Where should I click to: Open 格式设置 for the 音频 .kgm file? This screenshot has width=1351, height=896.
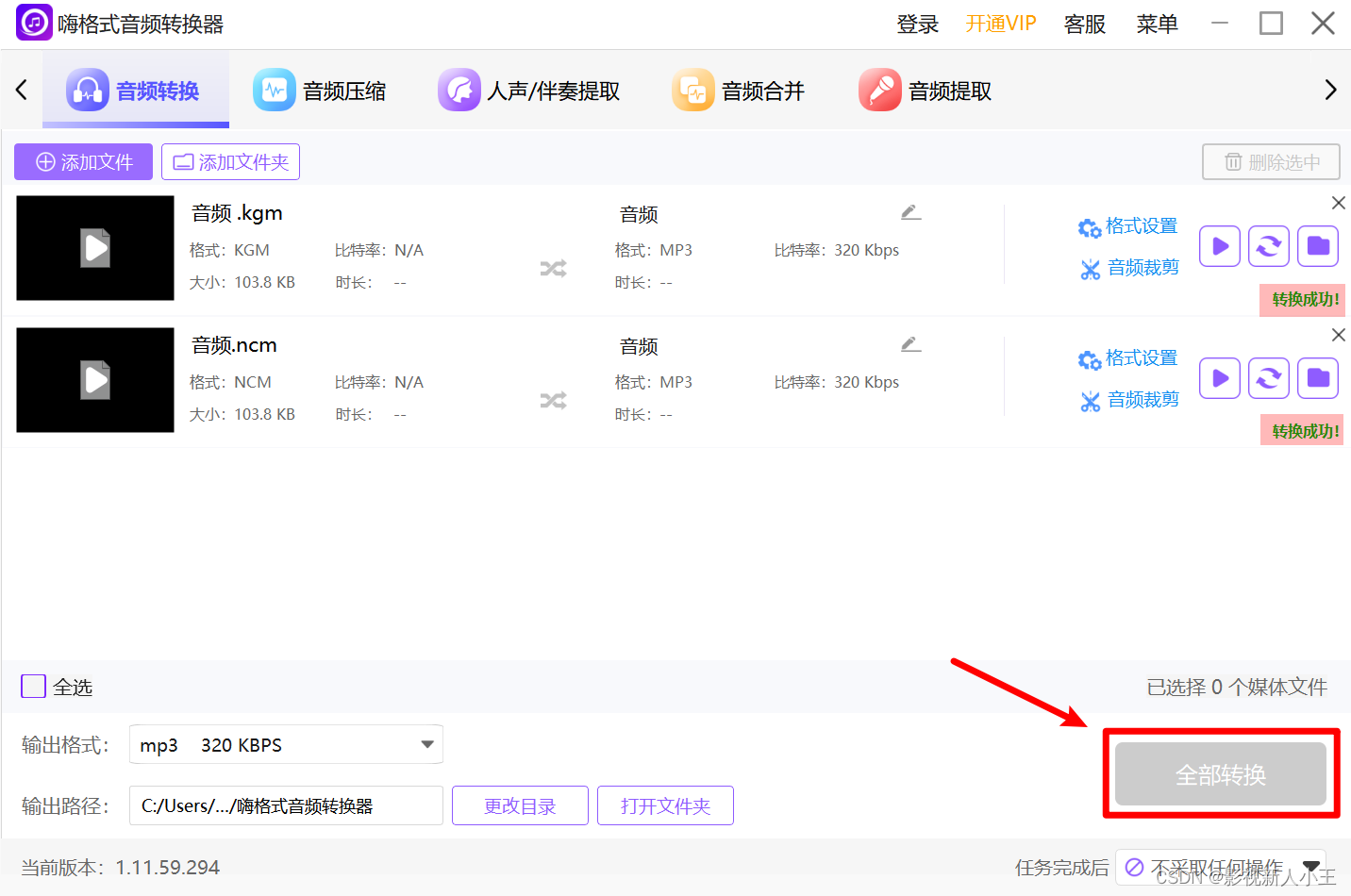click(x=1128, y=226)
